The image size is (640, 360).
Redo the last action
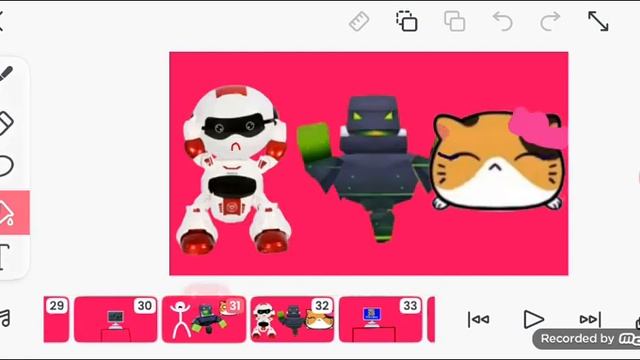point(550,21)
